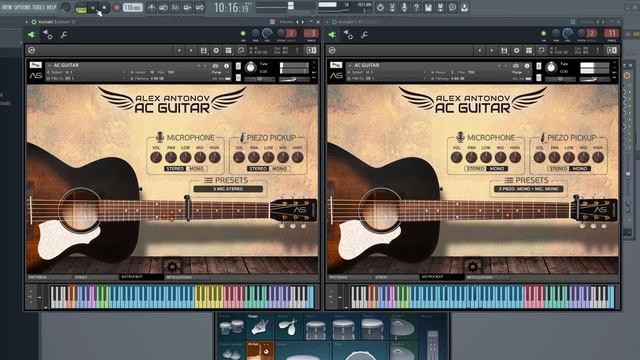Open the right guitar's presets dropdown bar
Screen dimensions: 640x360
point(528,189)
